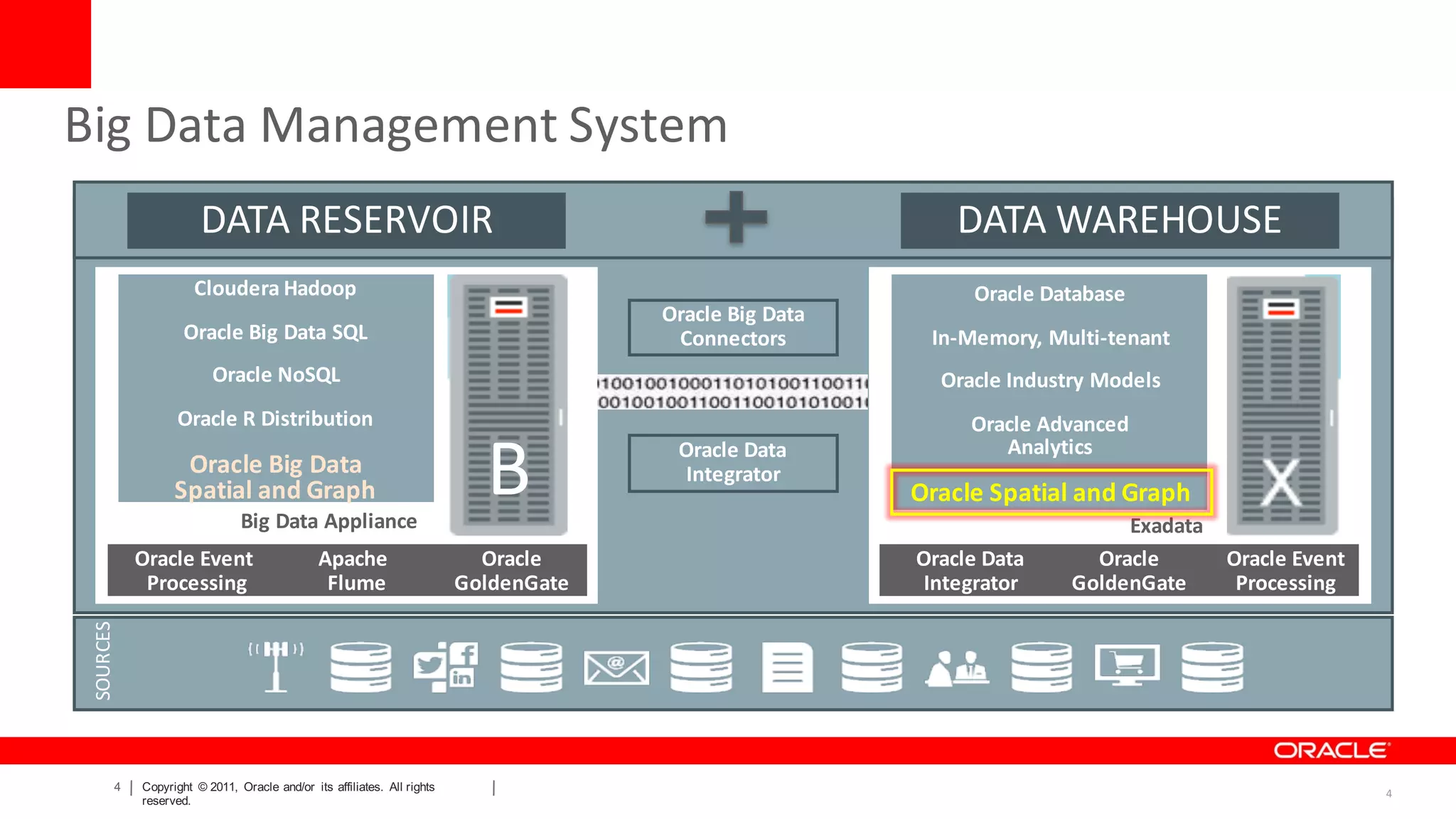
Task: Click the cell tower antenna icon
Action: 276,666
